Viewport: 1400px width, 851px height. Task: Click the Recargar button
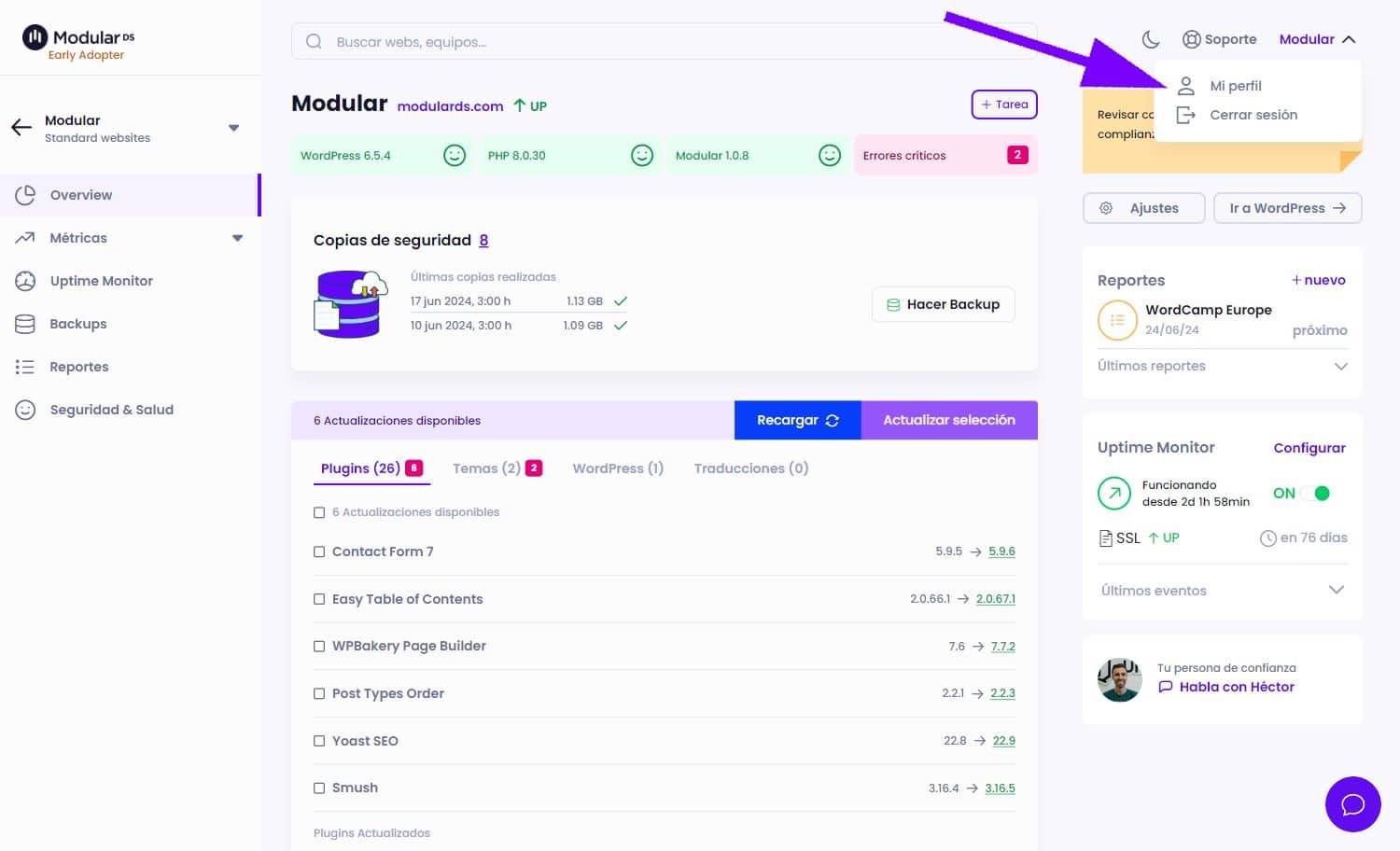click(x=797, y=420)
